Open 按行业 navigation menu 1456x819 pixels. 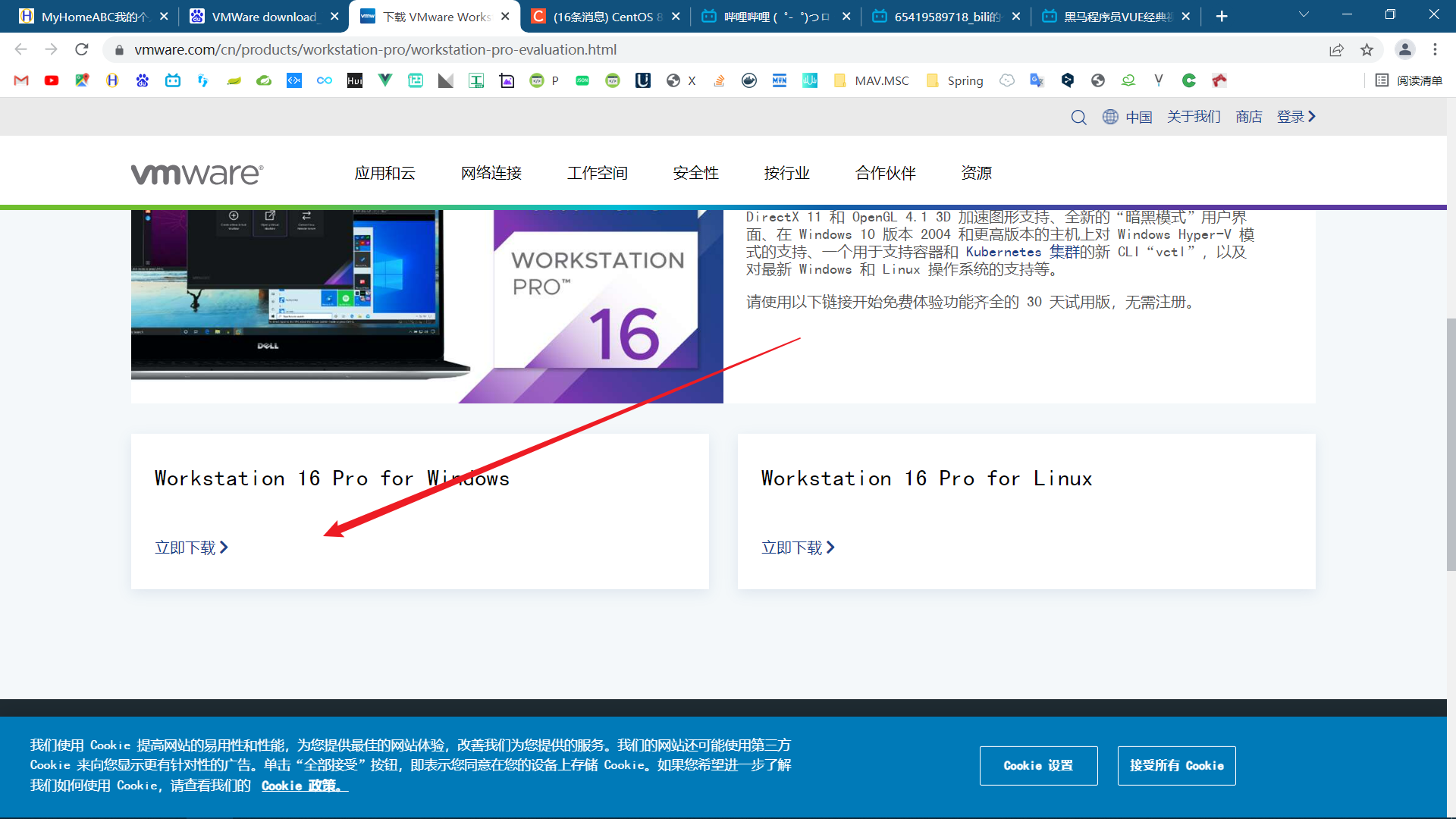click(787, 173)
